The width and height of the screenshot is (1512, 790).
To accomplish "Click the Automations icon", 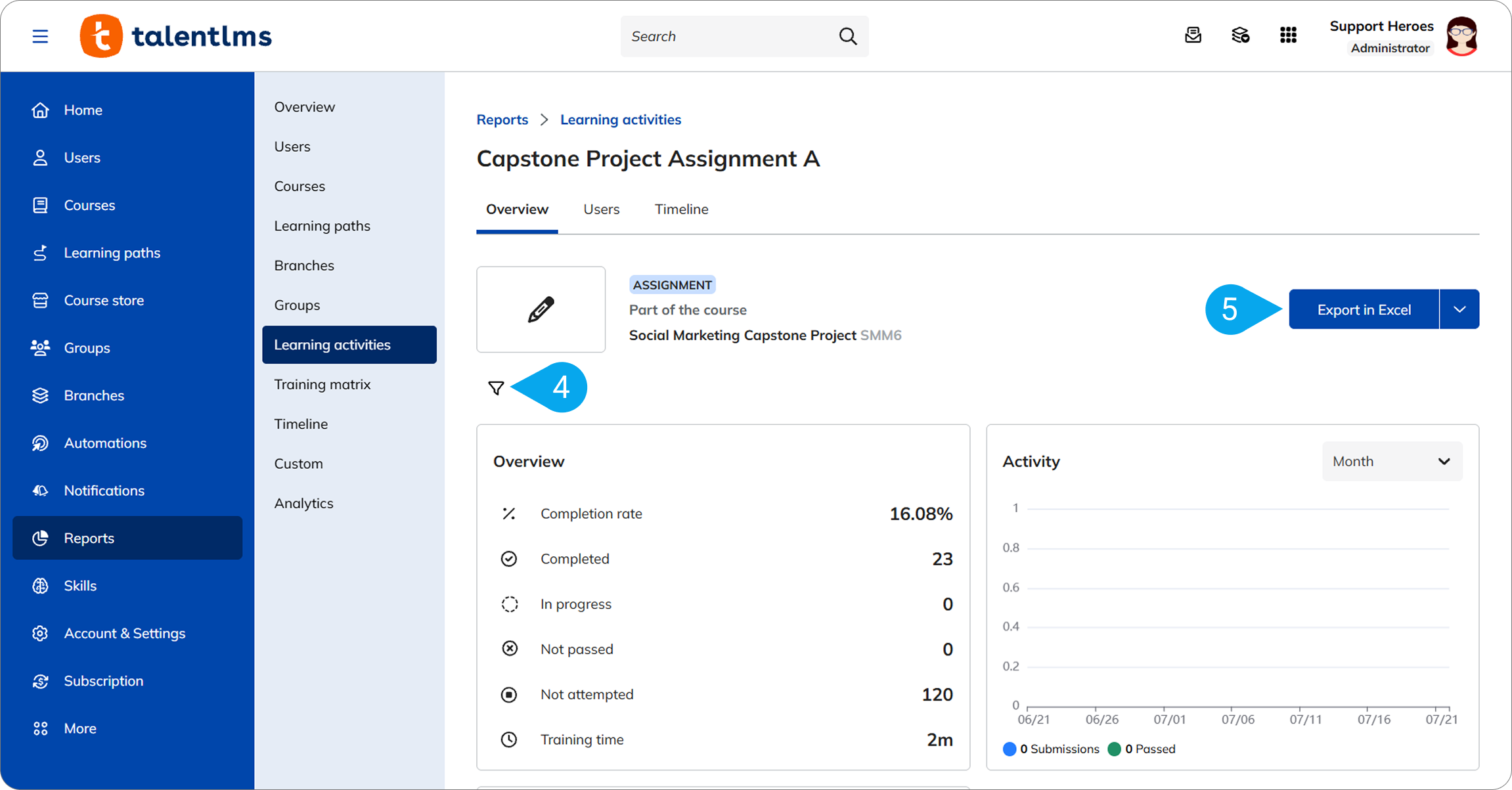I will click(40, 443).
